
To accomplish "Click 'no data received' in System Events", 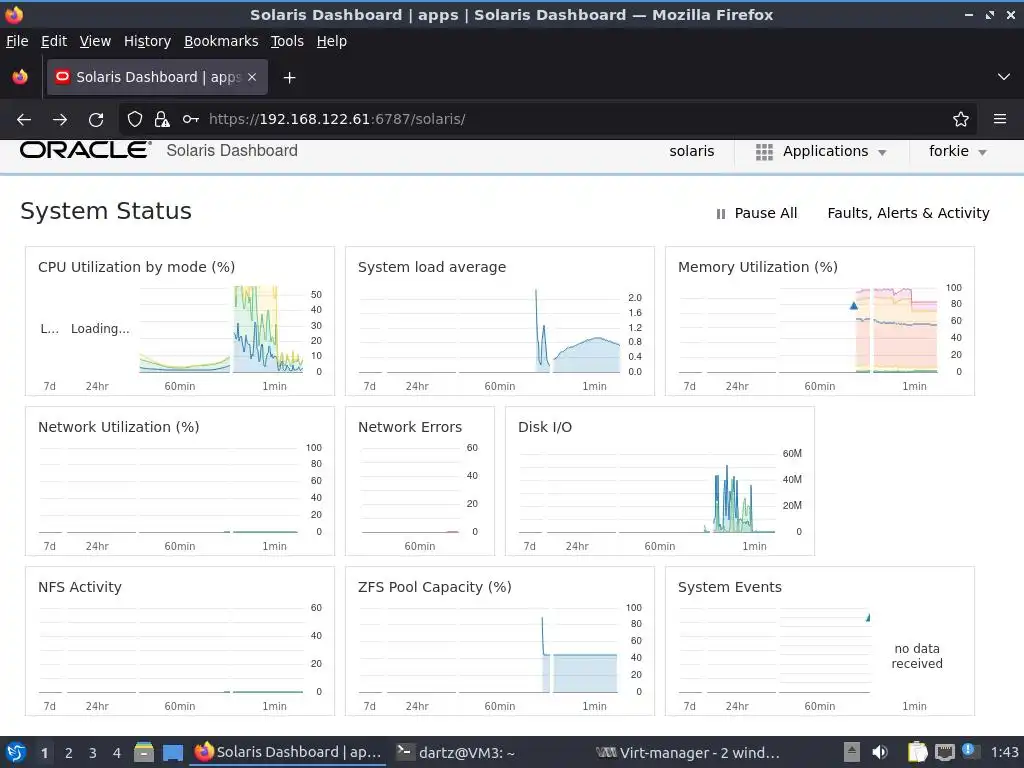I will (917, 656).
